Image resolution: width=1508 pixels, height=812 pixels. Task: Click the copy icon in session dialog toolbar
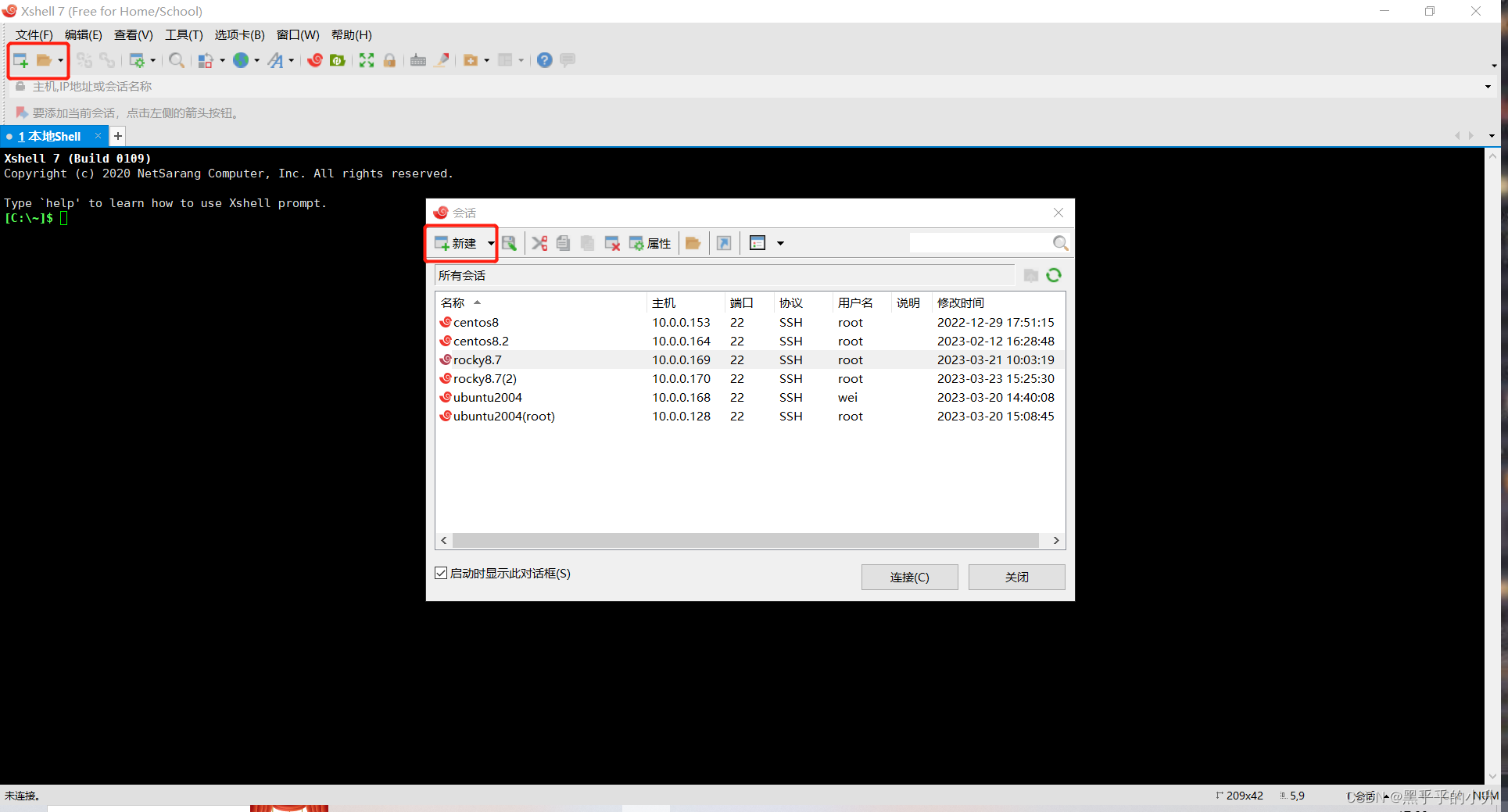(563, 243)
